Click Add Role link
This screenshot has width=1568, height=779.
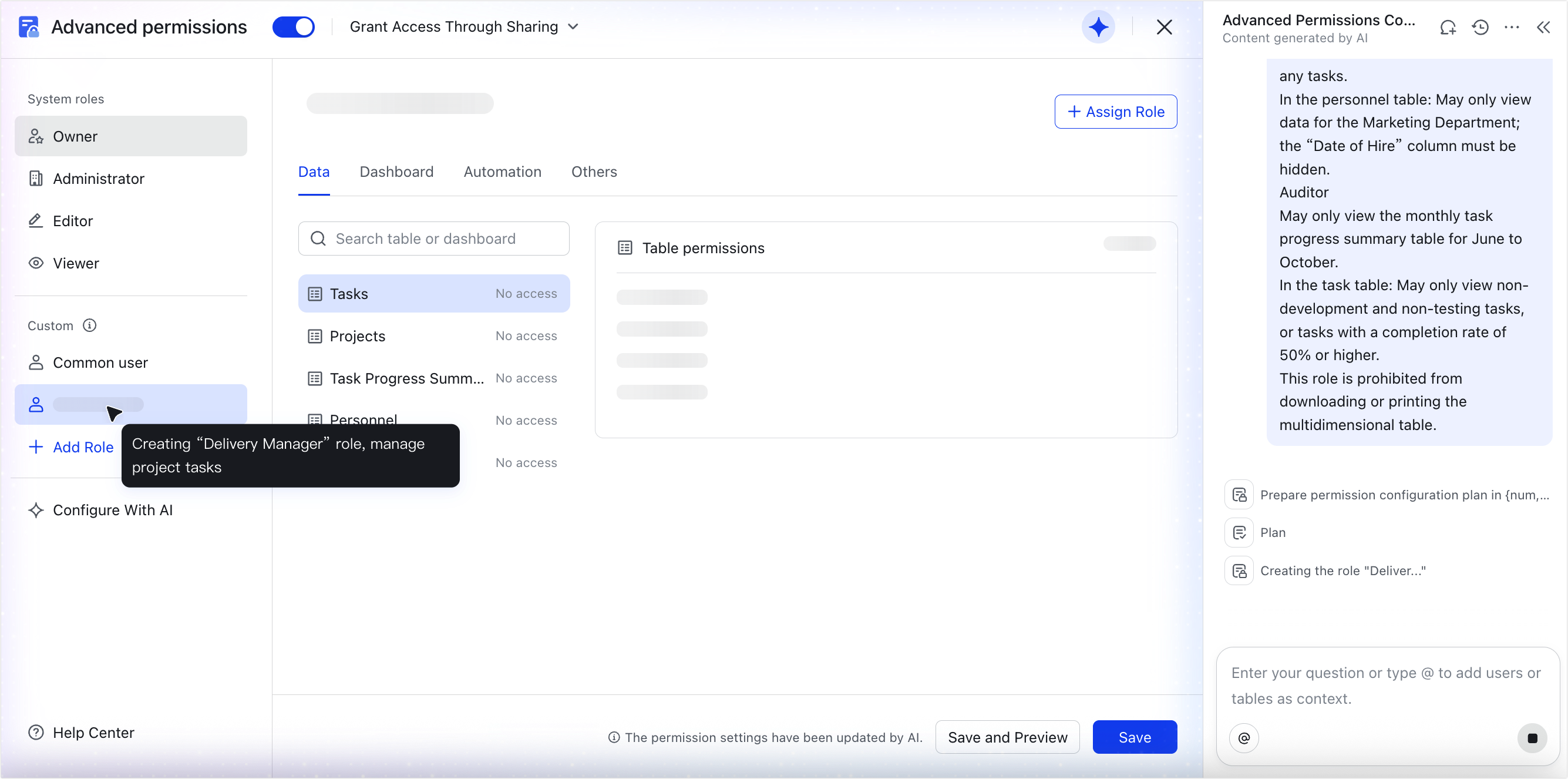coord(70,447)
